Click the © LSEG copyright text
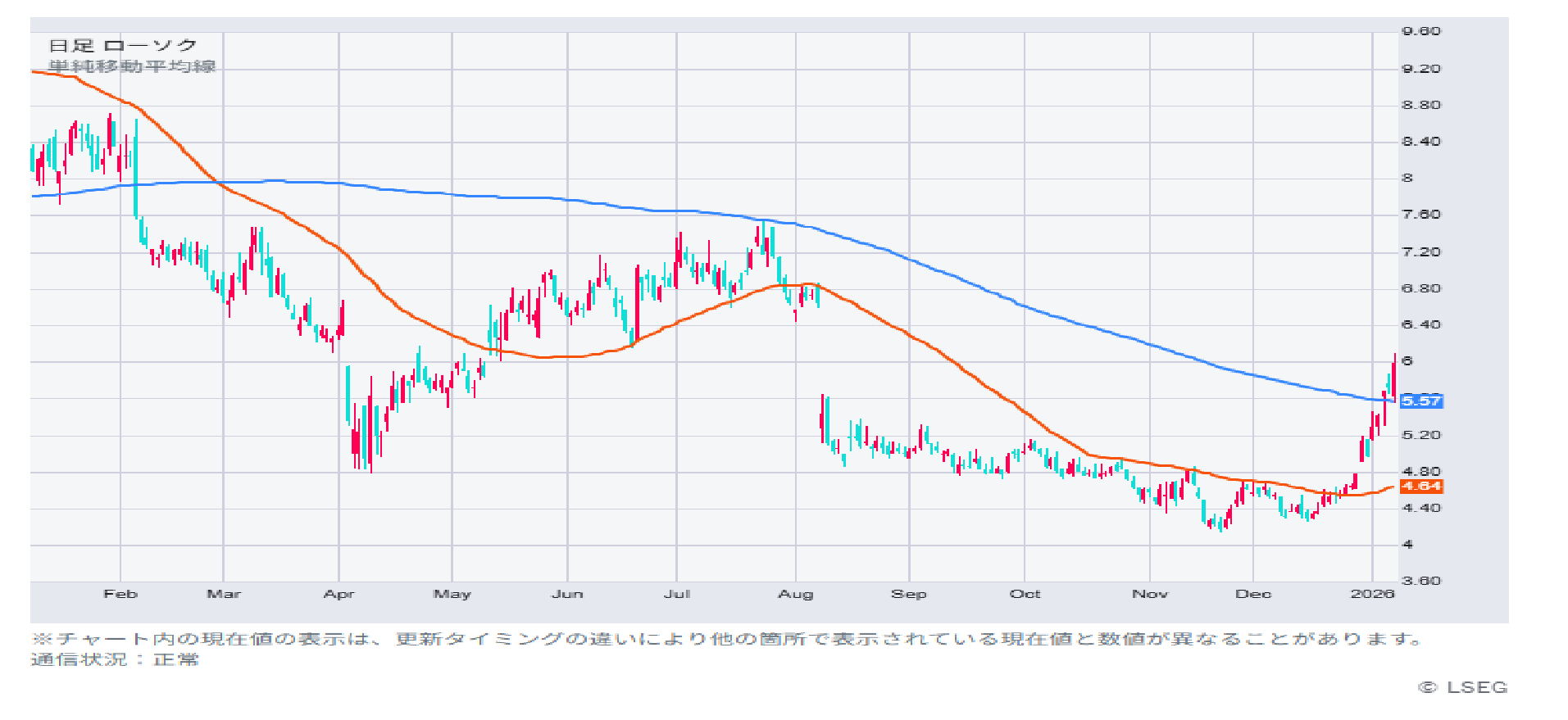The width and height of the screenshot is (1568, 720). 1463,687
